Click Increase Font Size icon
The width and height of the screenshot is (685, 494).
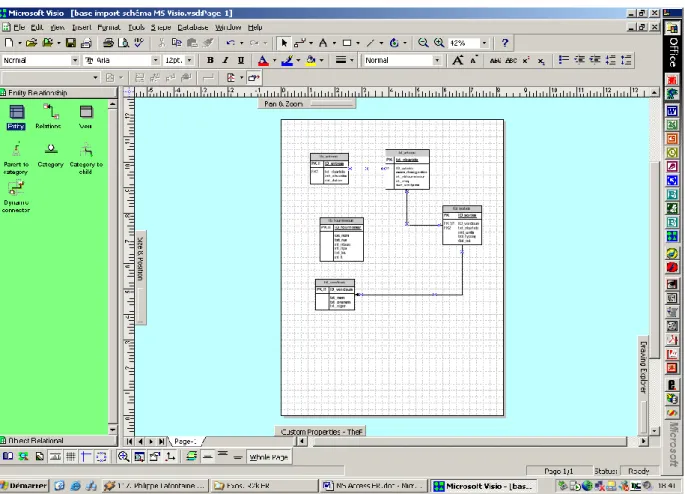click(x=457, y=60)
